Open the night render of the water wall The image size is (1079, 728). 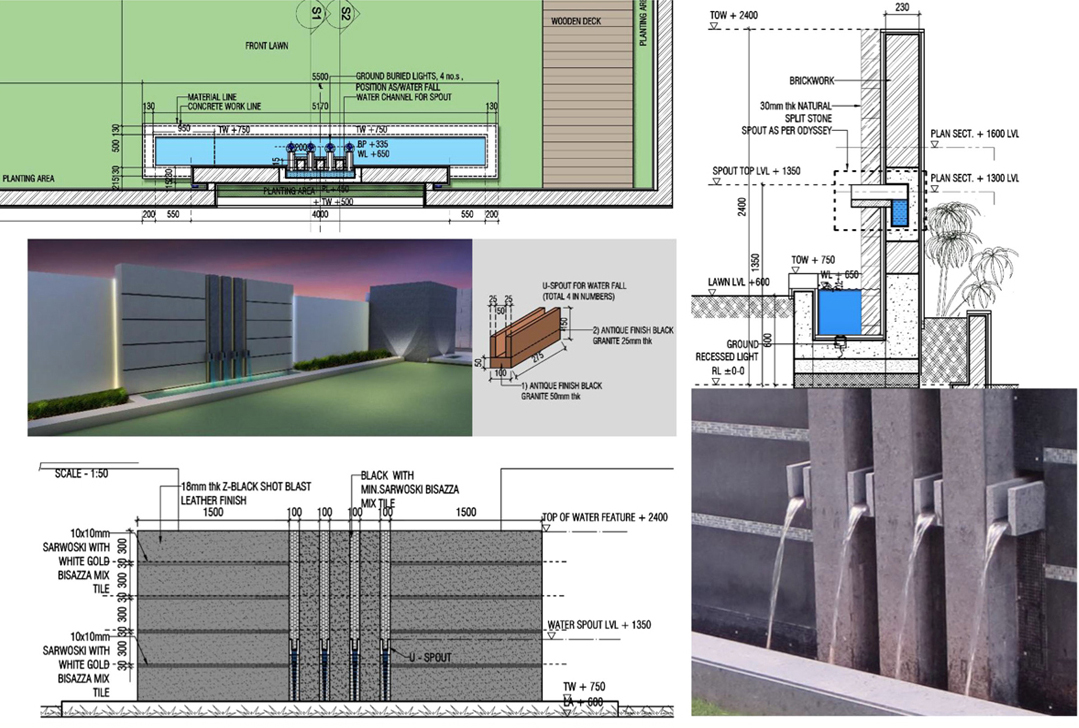point(250,337)
